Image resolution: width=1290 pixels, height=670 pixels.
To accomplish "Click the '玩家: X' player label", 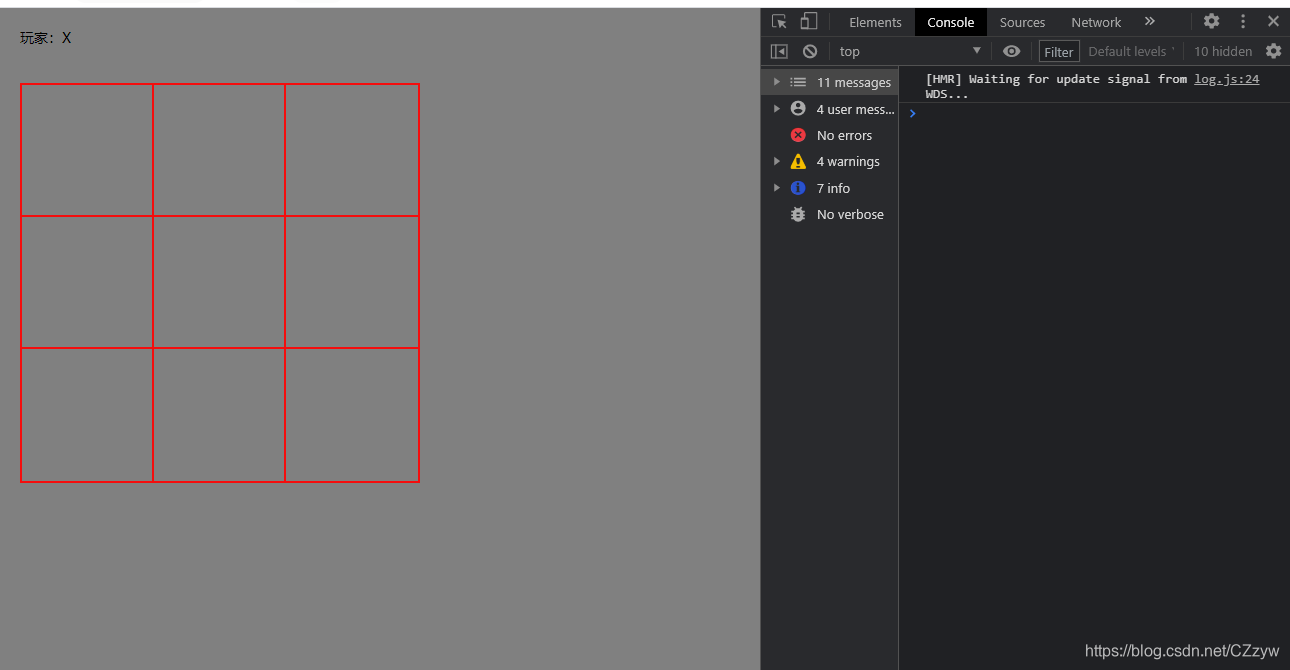I will tap(46, 38).
